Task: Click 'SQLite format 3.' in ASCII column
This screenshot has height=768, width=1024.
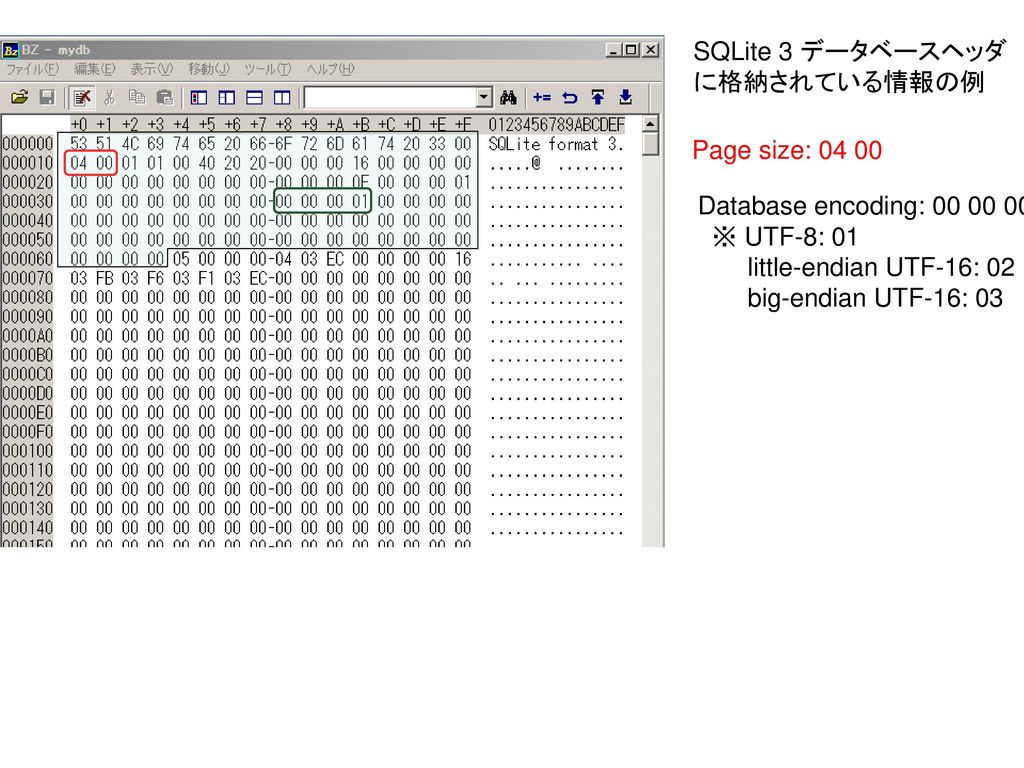Action: point(556,144)
